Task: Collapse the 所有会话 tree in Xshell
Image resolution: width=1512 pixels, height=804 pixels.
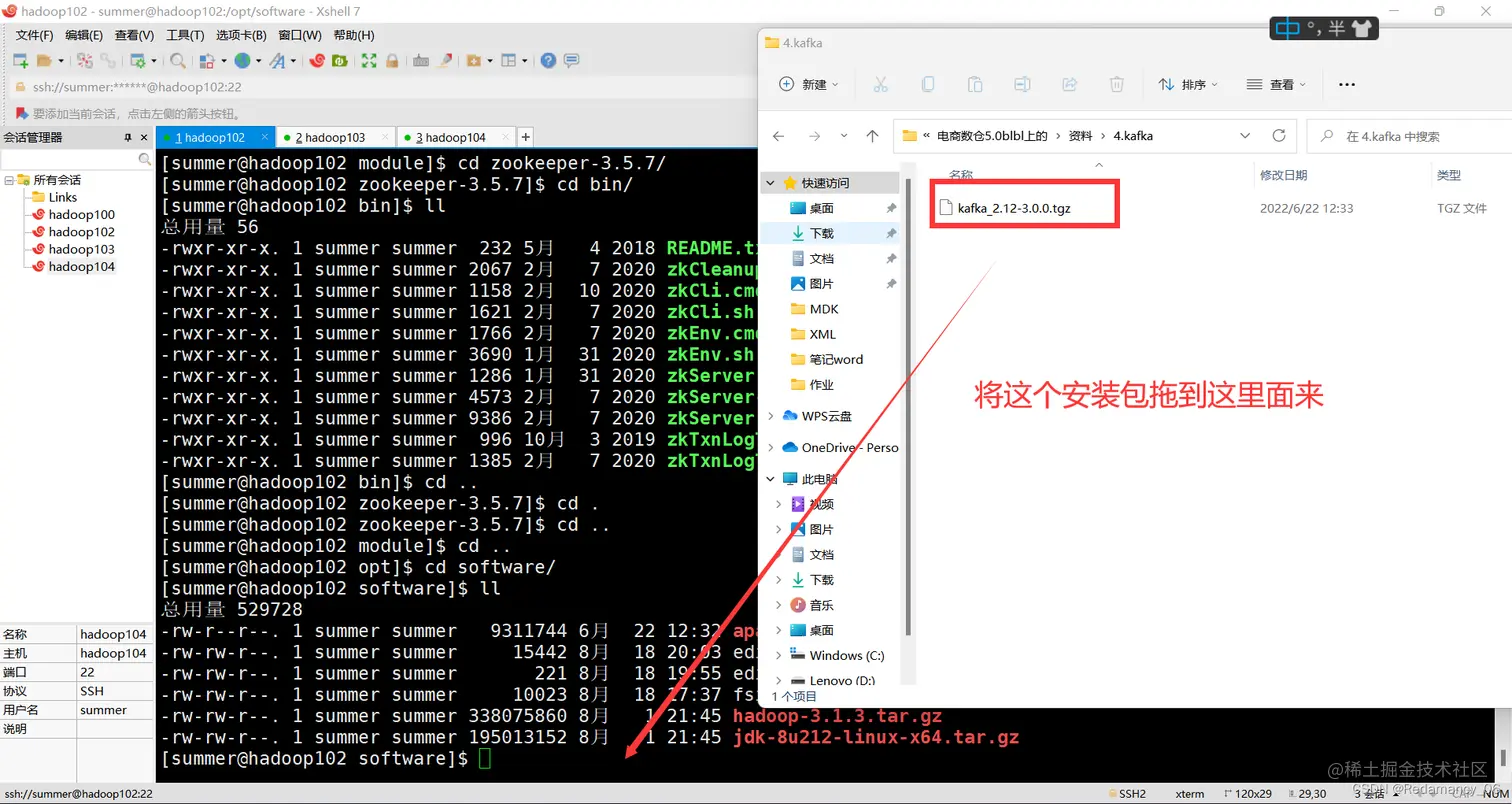Action: click(x=8, y=180)
